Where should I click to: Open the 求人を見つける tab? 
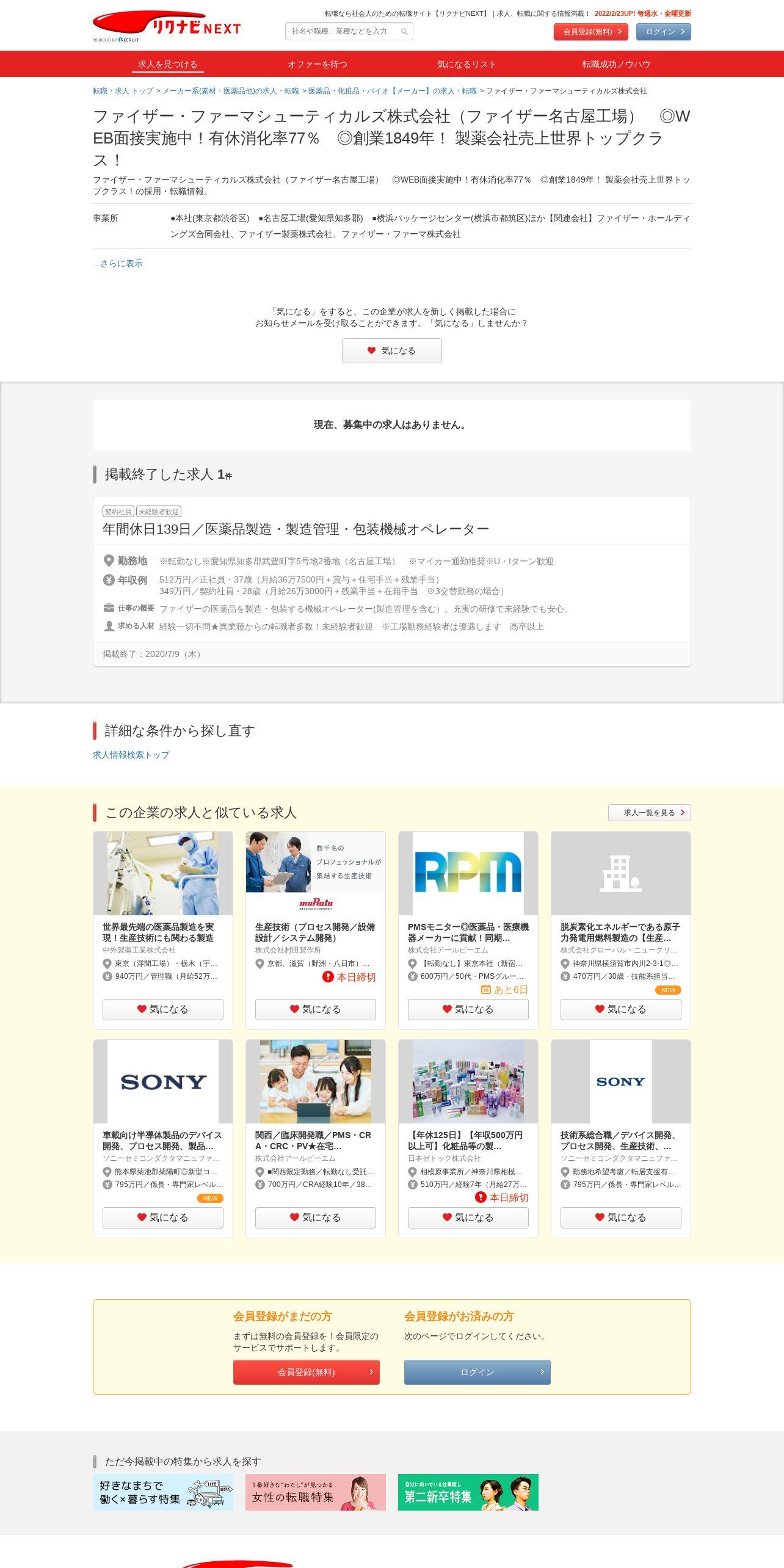pos(167,64)
